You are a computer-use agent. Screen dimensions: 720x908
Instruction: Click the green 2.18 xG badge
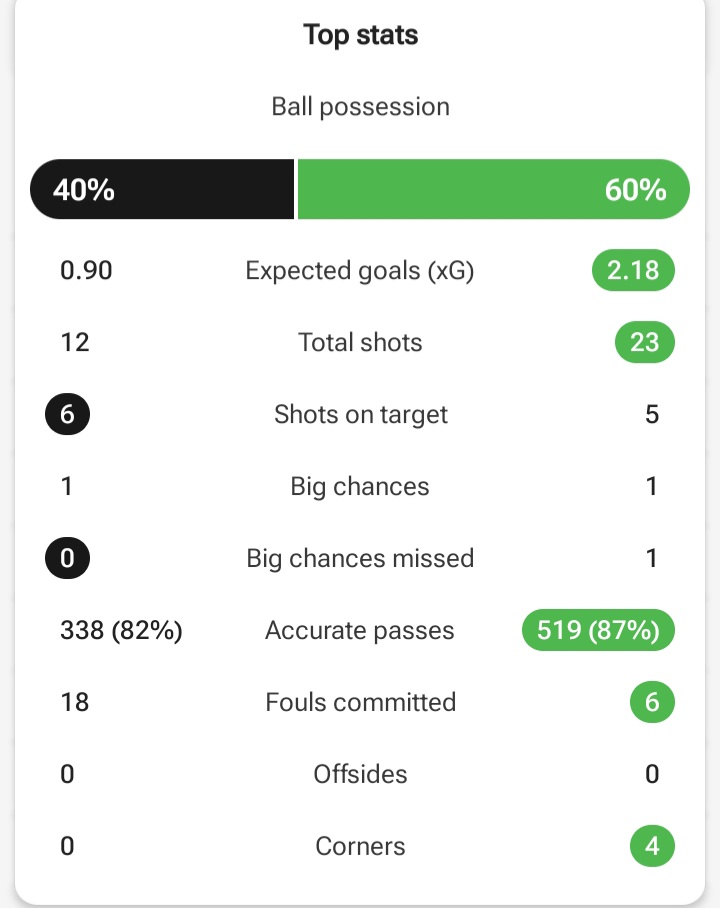click(633, 271)
